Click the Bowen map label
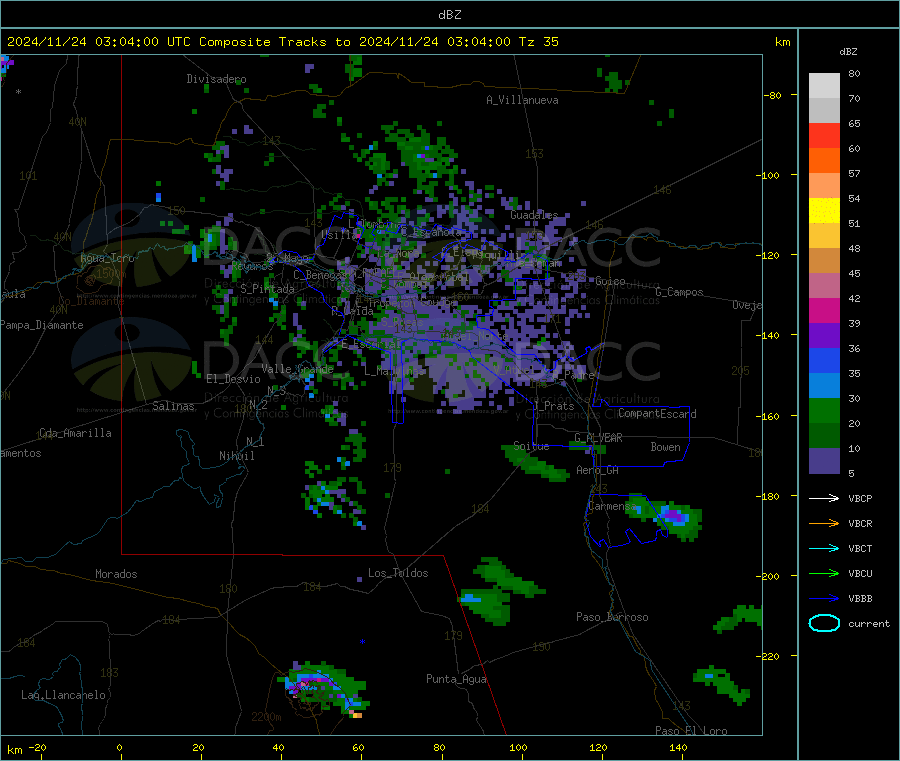Image resolution: width=900 pixels, height=761 pixels. [x=665, y=448]
